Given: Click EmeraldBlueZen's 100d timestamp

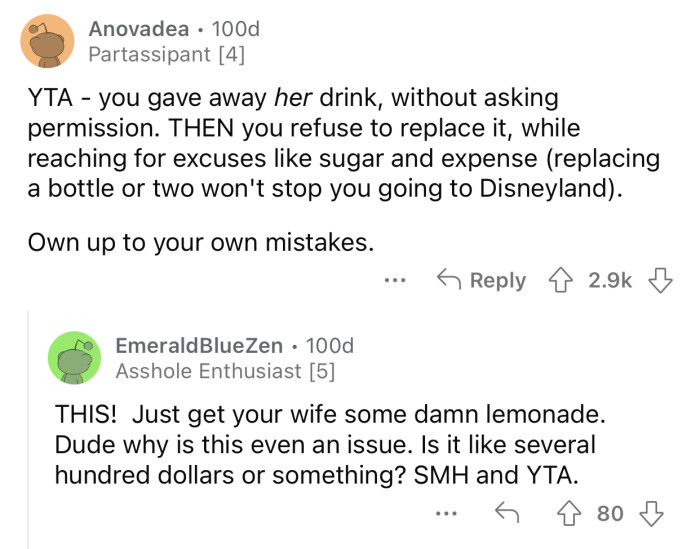Looking at the screenshot, I should [329, 346].
